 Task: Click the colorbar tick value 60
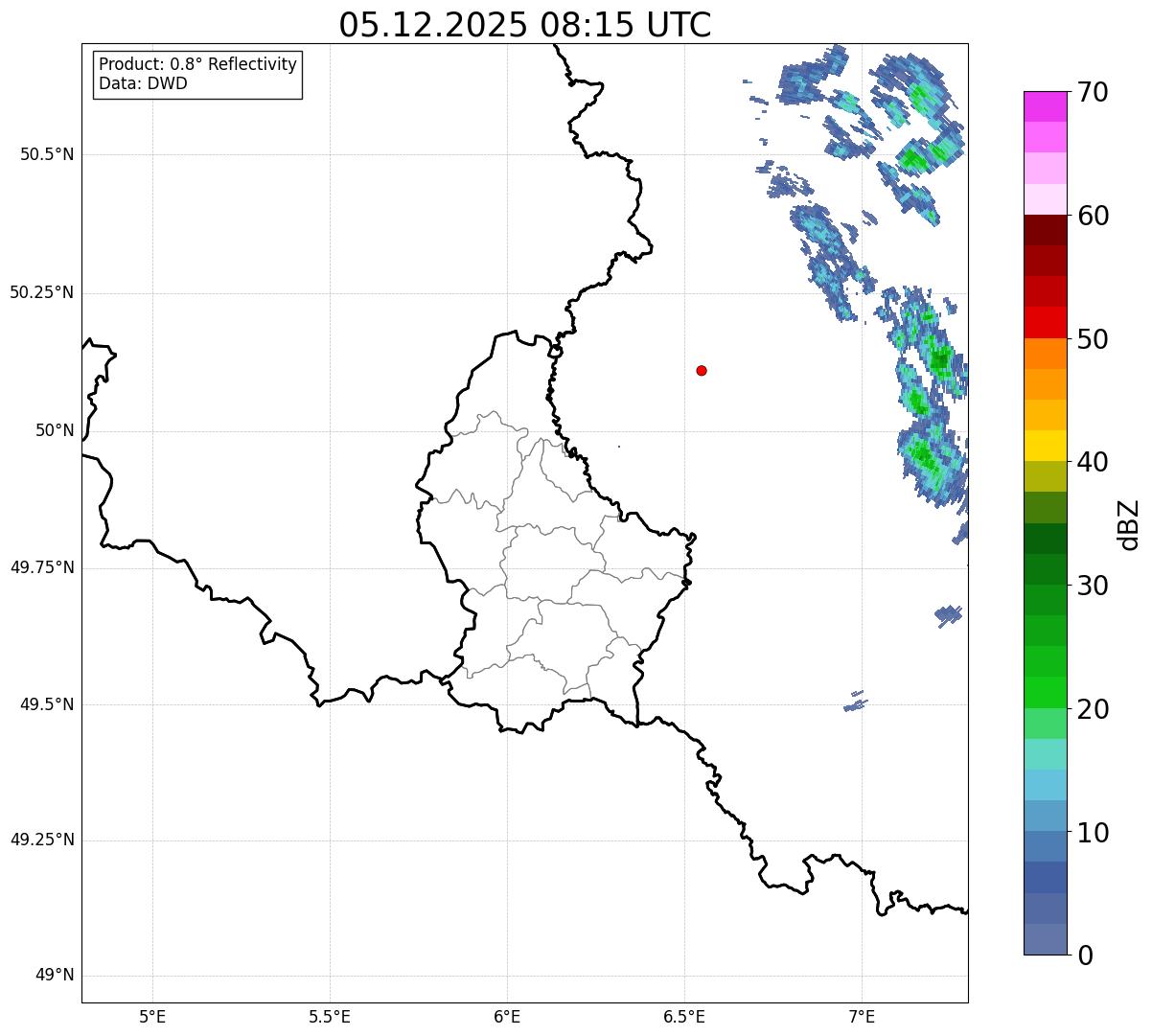(1093, 216)
